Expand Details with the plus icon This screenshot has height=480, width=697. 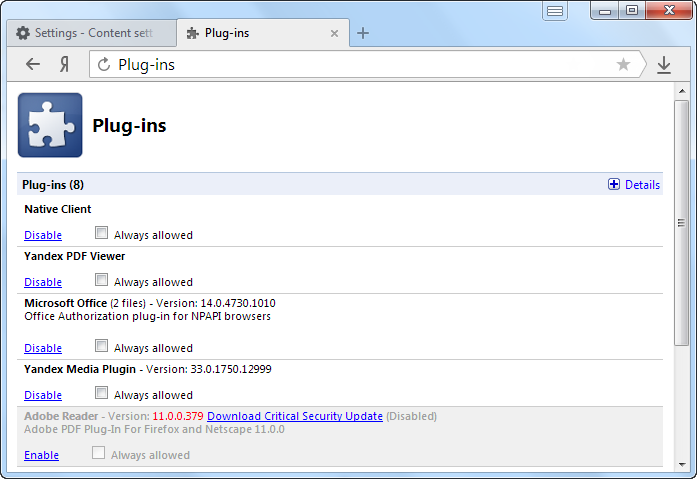[x=614, y=184]
